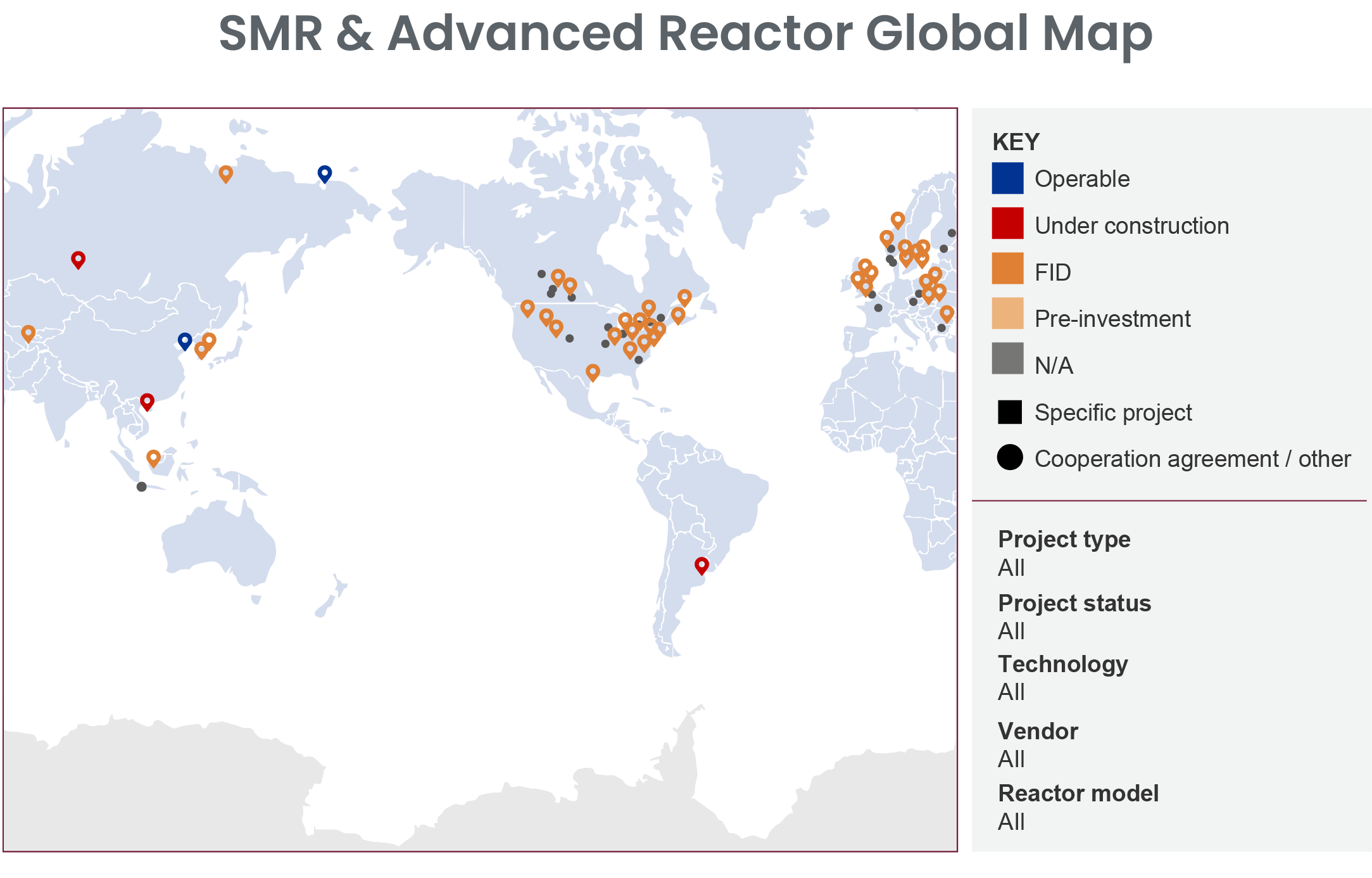Click the red pin in southern China

pyautogui.click(x=147, y=401)
